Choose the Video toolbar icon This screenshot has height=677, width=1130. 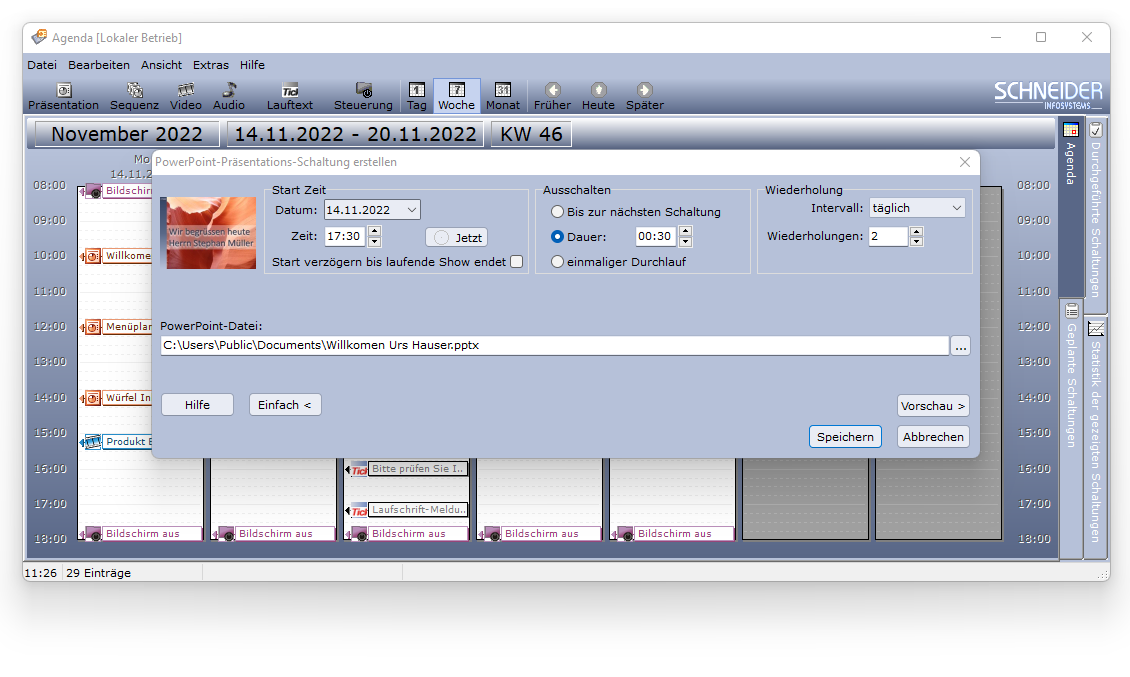(186, 97)
